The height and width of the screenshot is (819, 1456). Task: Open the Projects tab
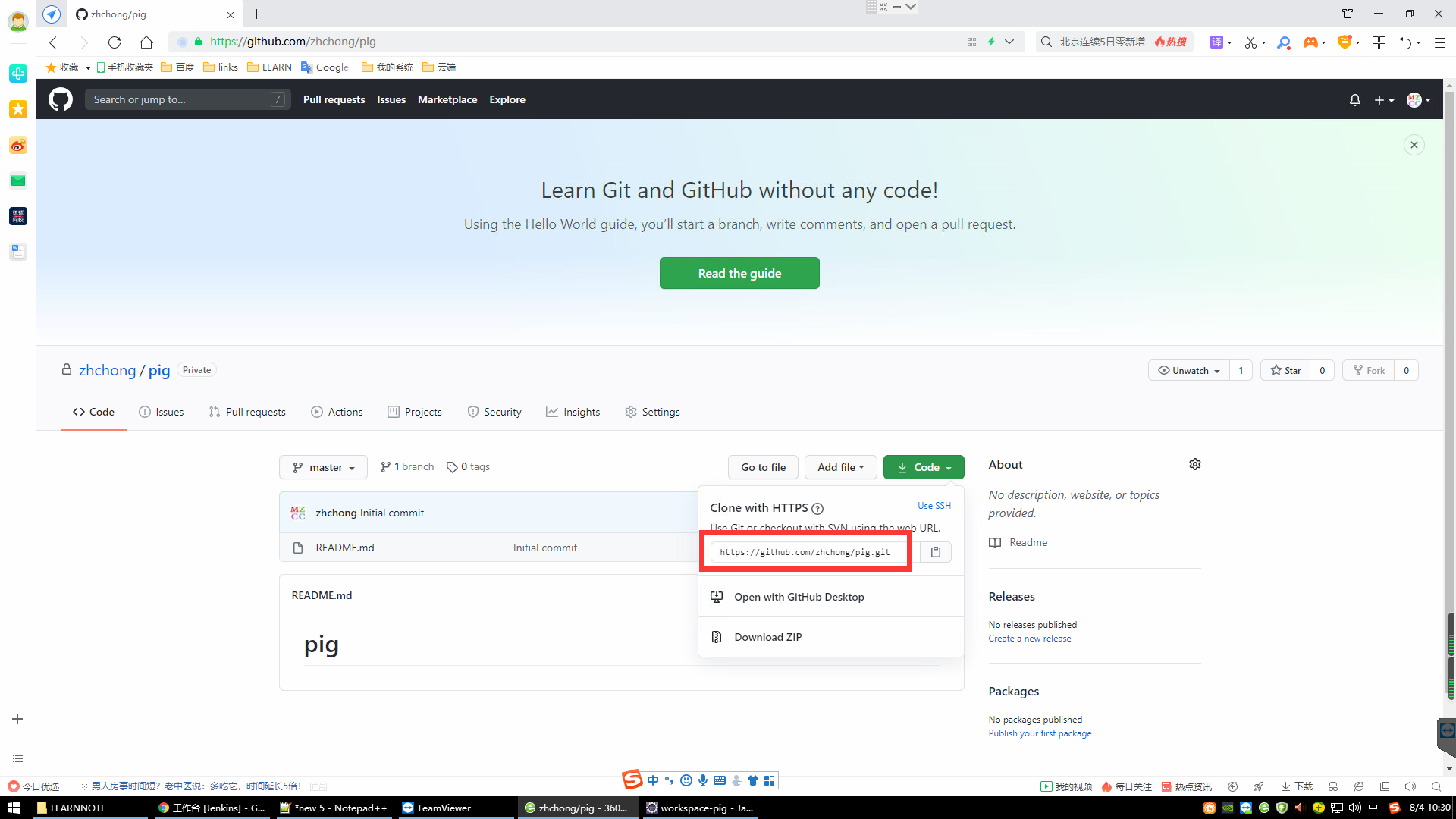coord(415,412)
